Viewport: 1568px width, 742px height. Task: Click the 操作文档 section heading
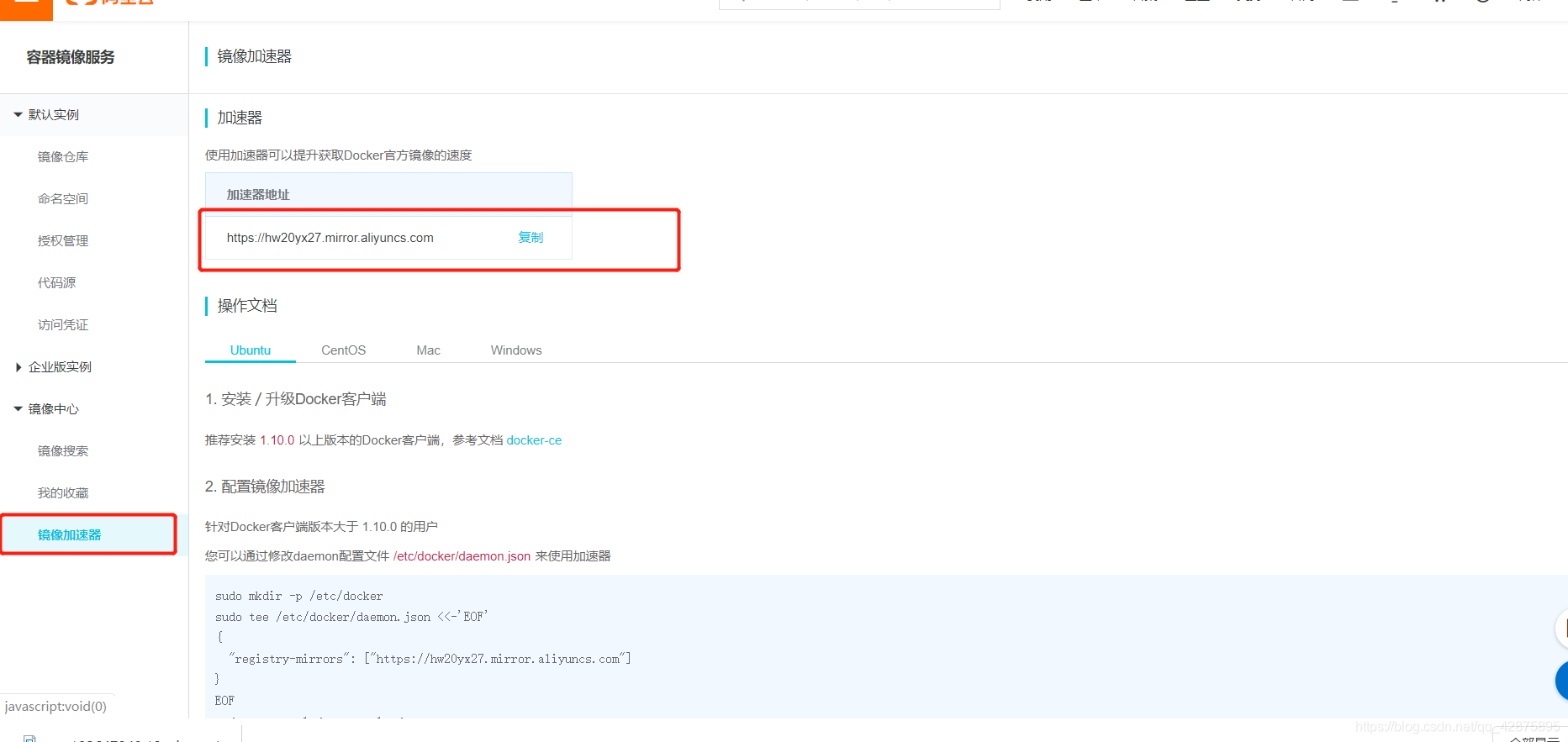247,306
